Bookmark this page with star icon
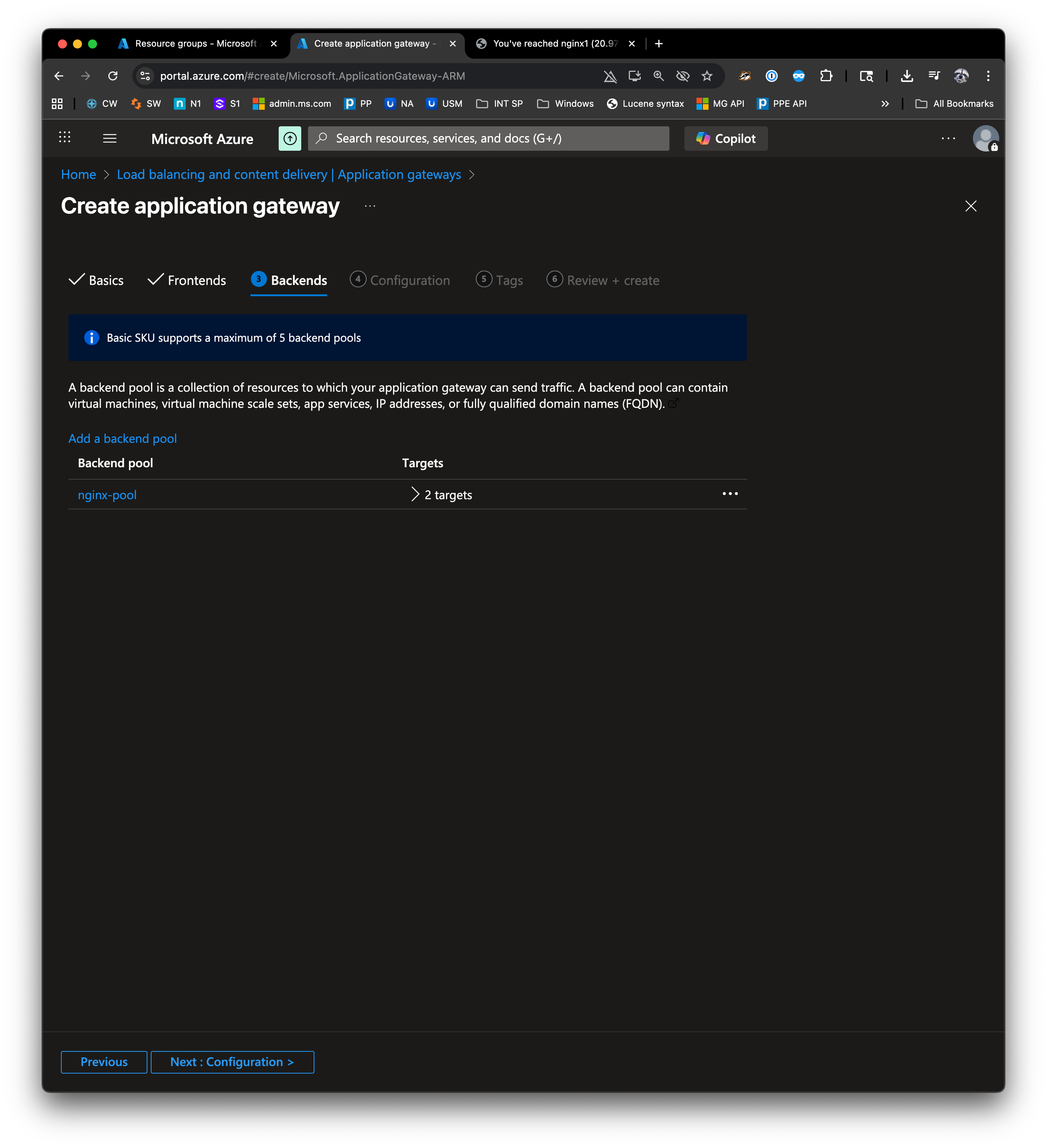The width and height of the screenshot is (1047, 1148). (707, 76)
